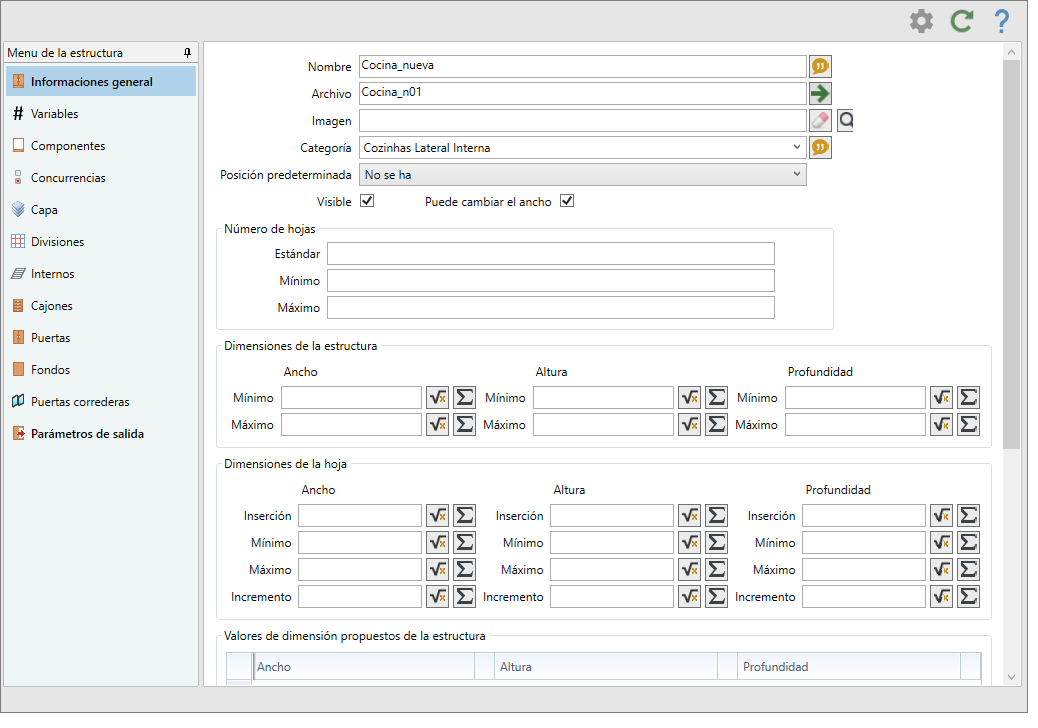Click the vertical scrollbar thumb
1038x728 pixels.
tap(1011, 255)
